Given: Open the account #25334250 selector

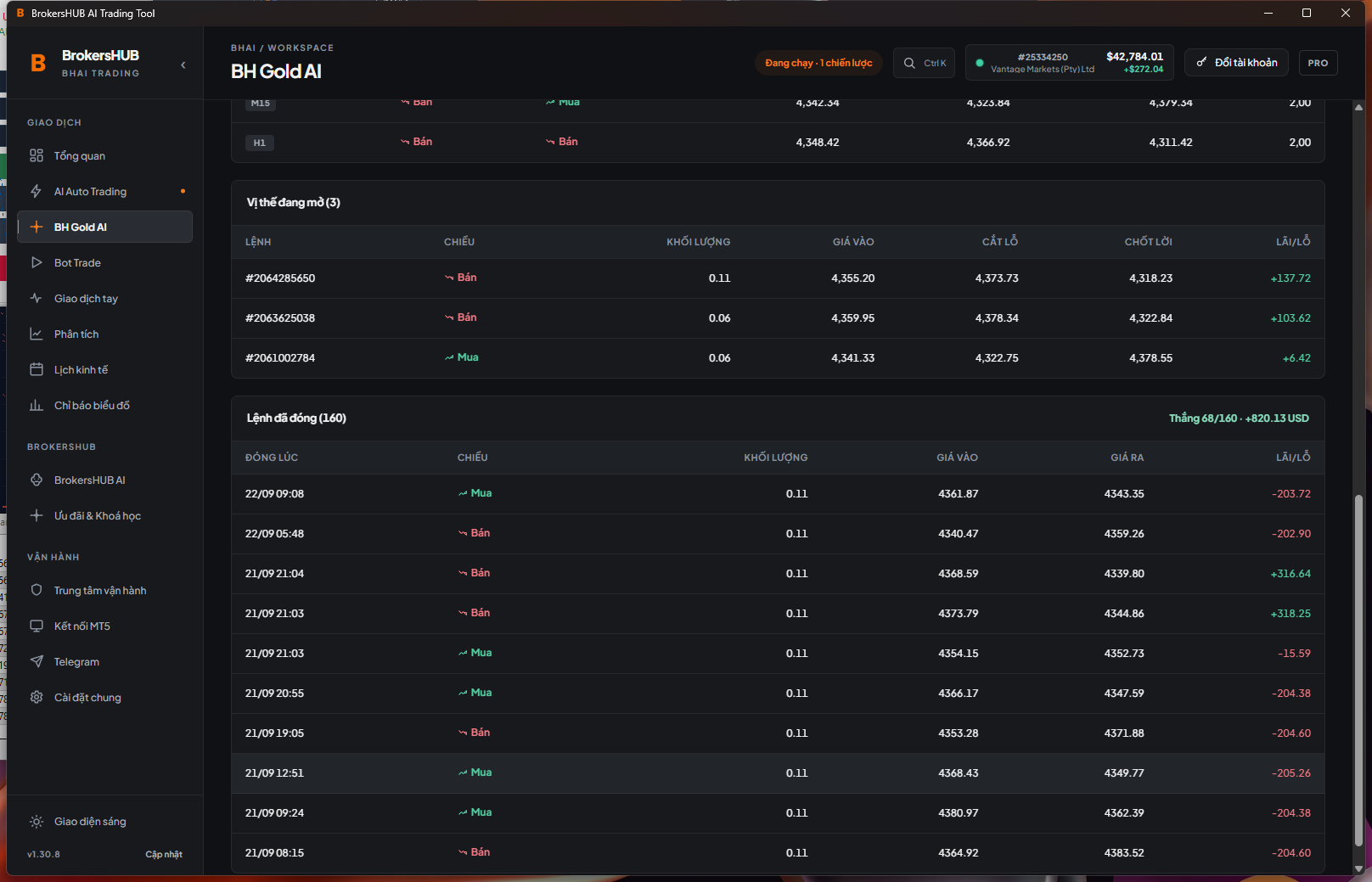Looking at the screenshot, I should coord(1070,63).
